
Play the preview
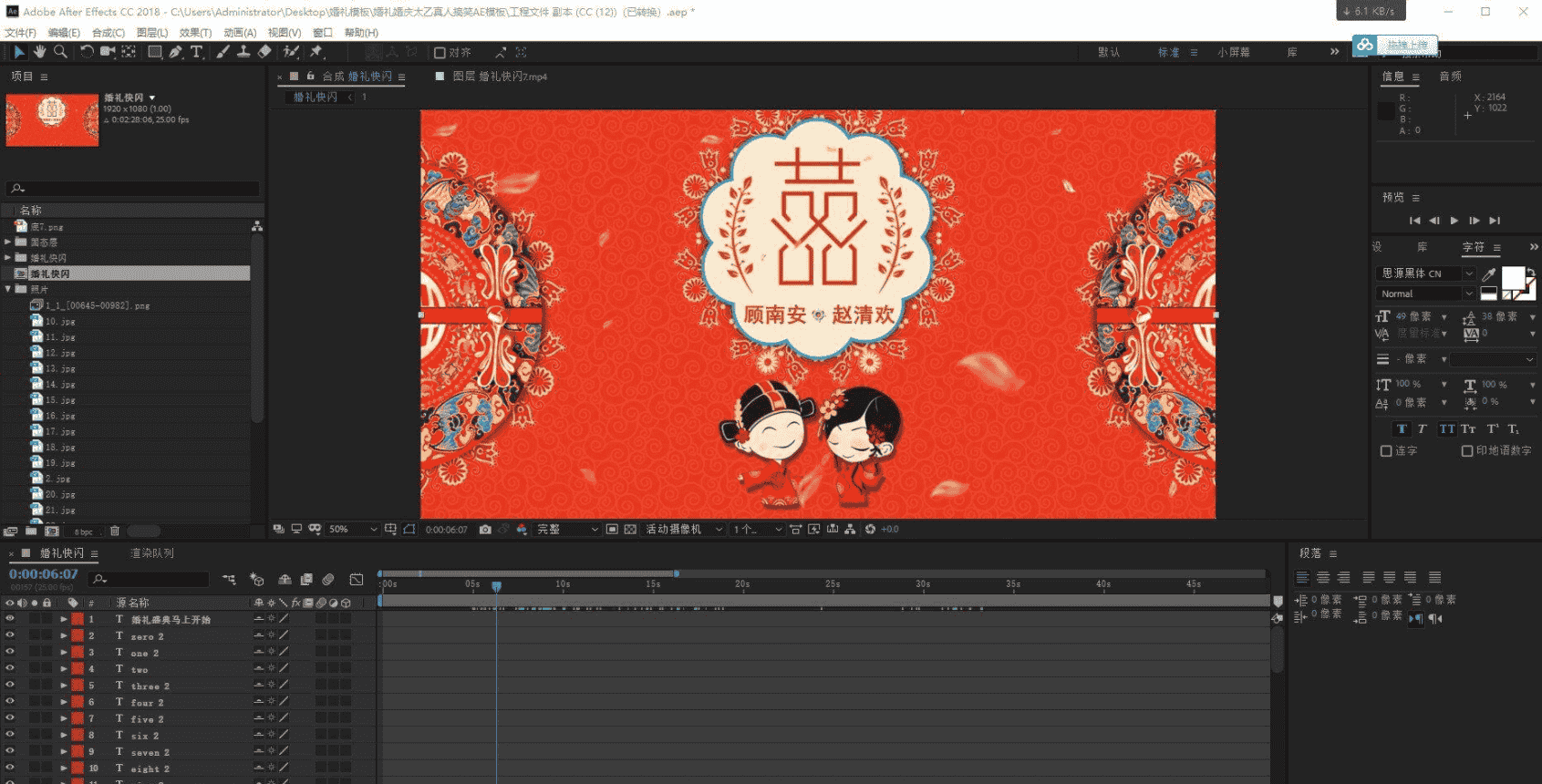(x=1454, y=221)
